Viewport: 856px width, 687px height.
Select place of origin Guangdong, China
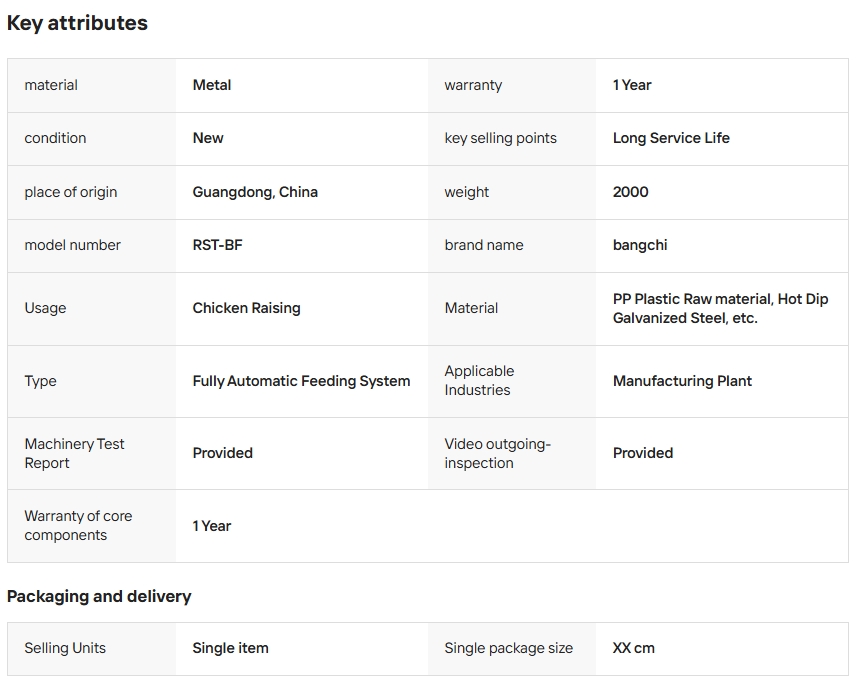[255, 192]
